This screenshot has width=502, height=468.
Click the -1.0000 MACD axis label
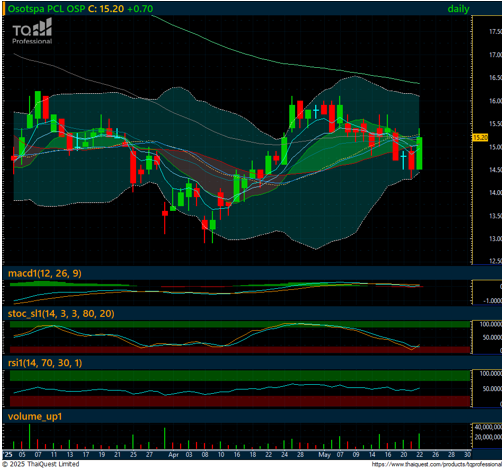492,301
